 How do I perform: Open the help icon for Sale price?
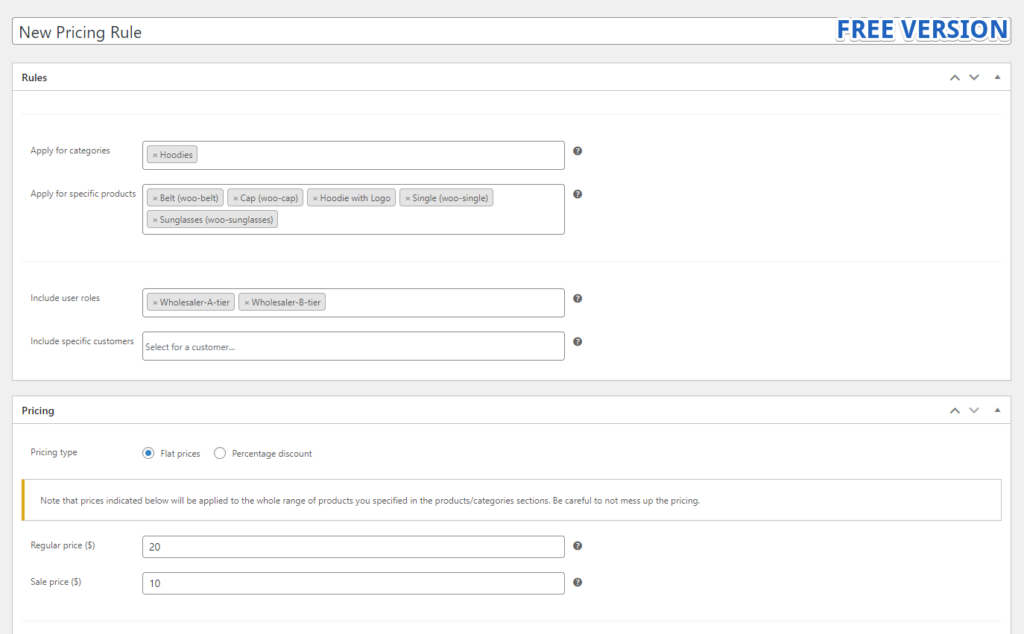pos(577,582)
